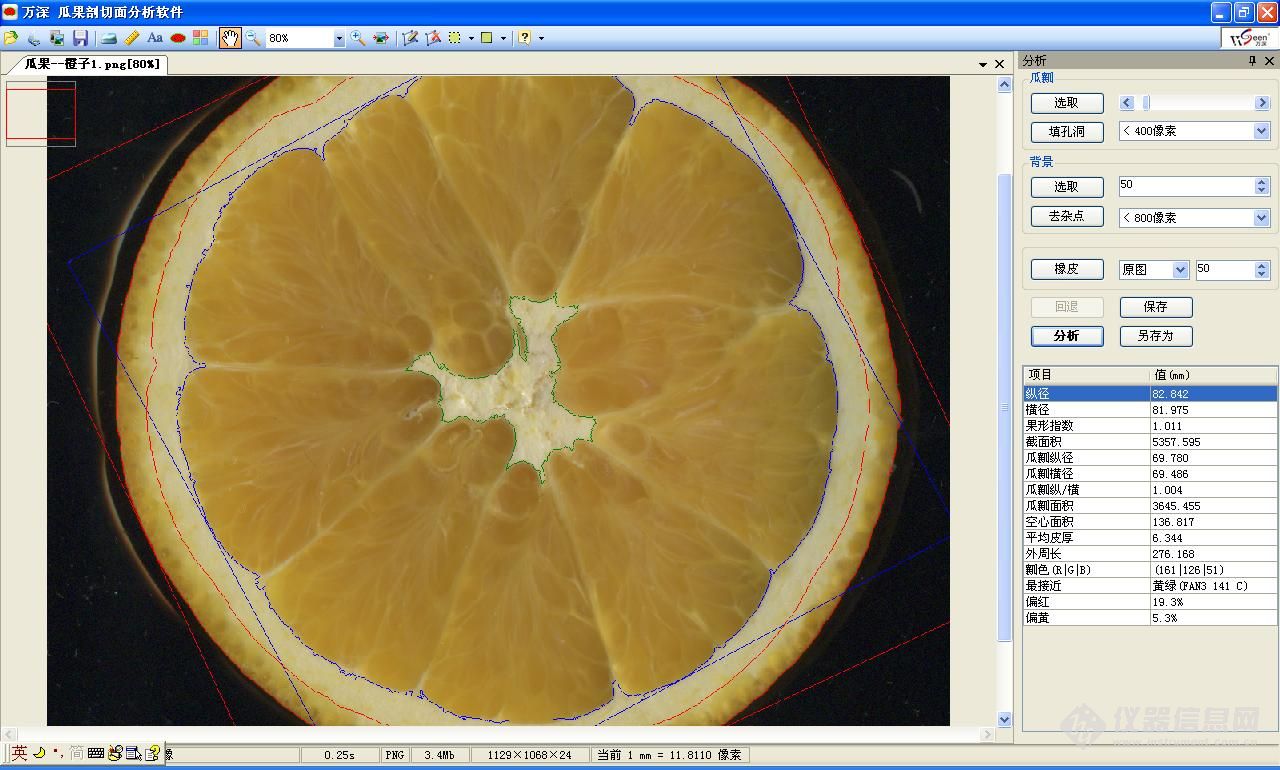Click the four-color grid icon
Screen dimensions: 1280x770
pos(201,38)
